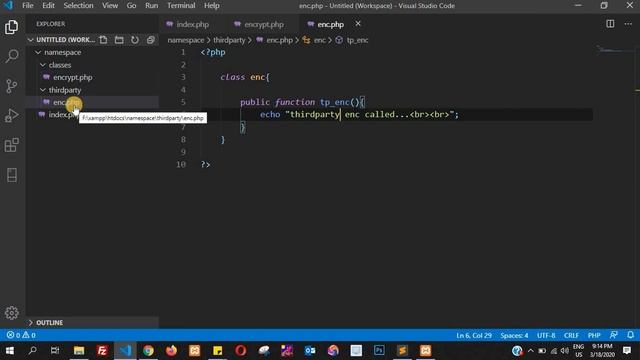Open the Terminal menu
The width and height of the screenshot is (640, 360).
[181, 5]
